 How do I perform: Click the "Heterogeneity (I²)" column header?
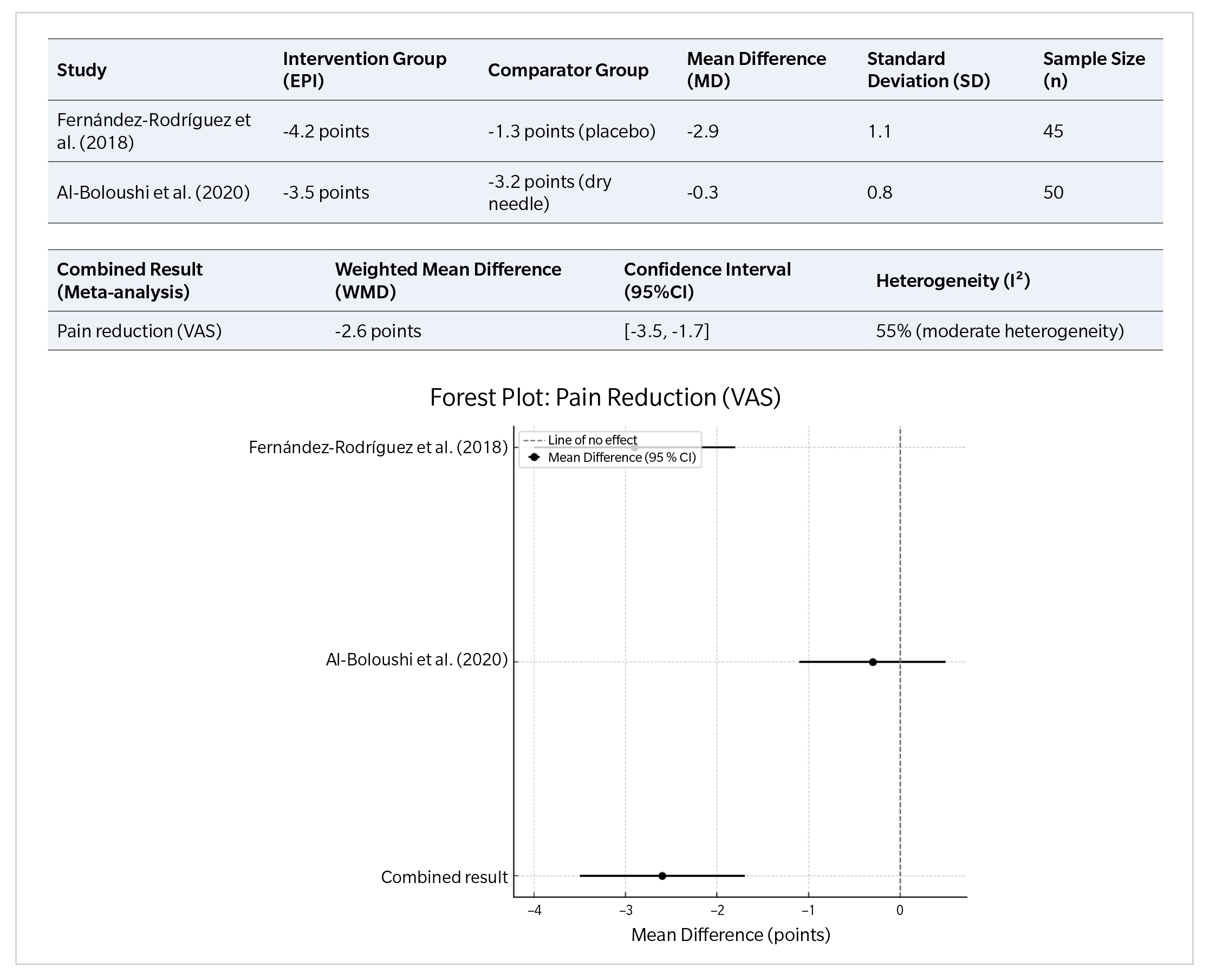[x=953, y=280]
